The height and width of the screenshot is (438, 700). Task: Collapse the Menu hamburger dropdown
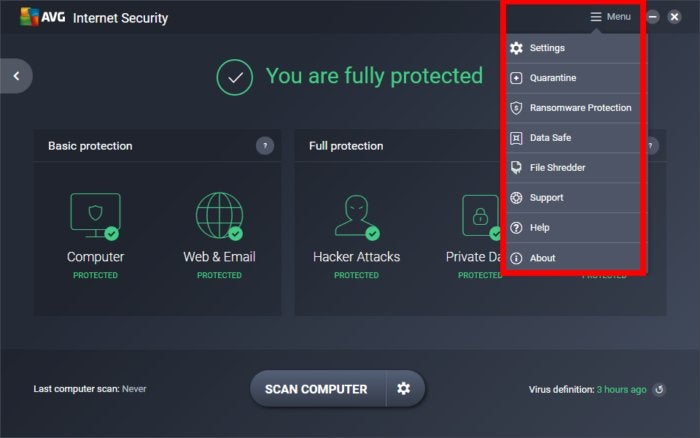click(x=610, y=17)
